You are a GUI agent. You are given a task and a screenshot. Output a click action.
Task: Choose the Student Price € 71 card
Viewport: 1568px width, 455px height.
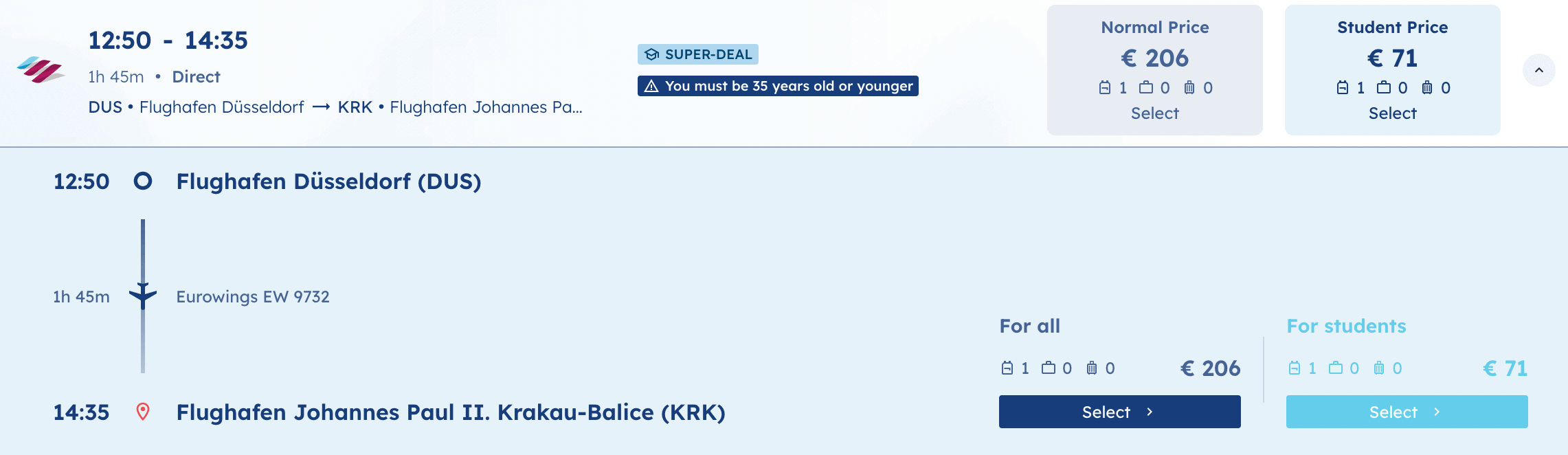click(x=1392, y=70)
